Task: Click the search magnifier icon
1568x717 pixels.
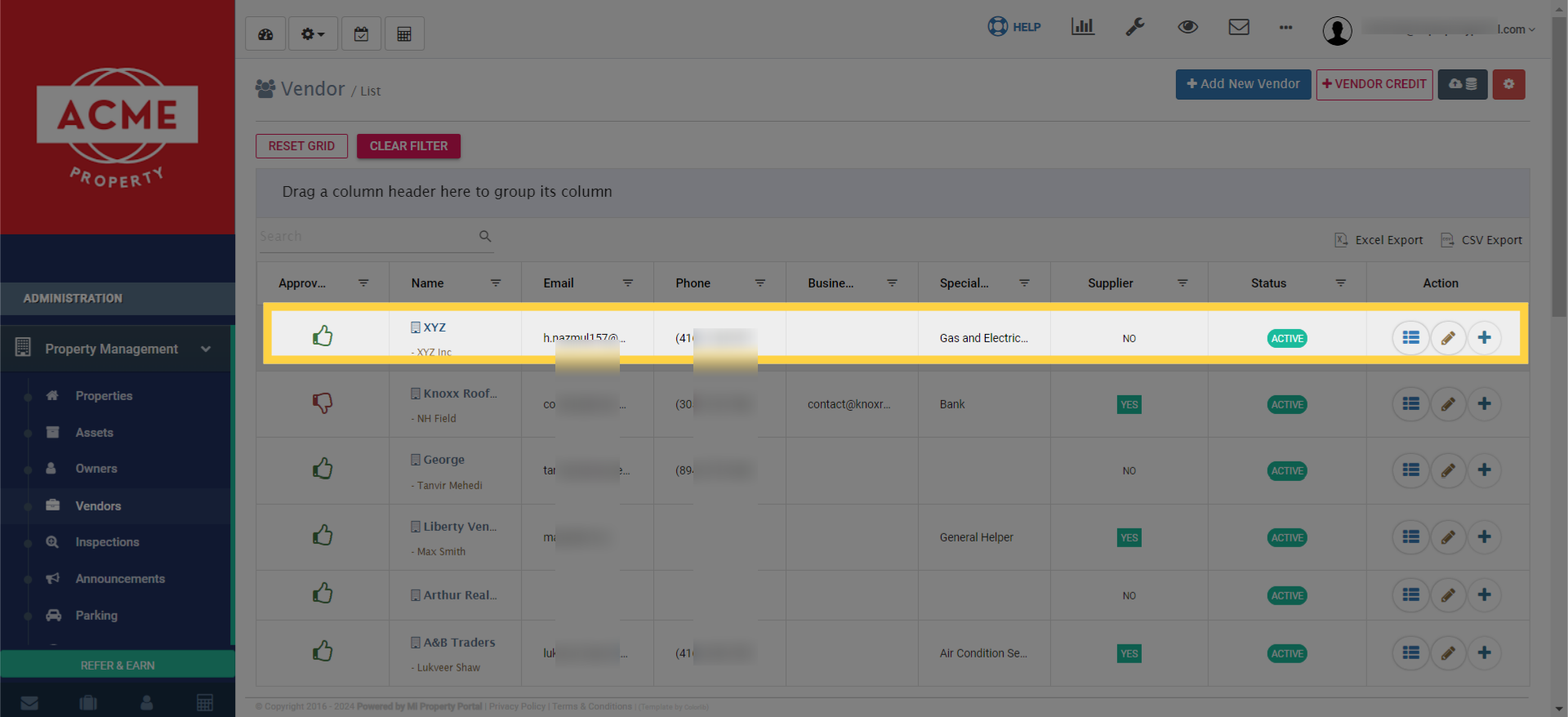Action: click(485, 236)
